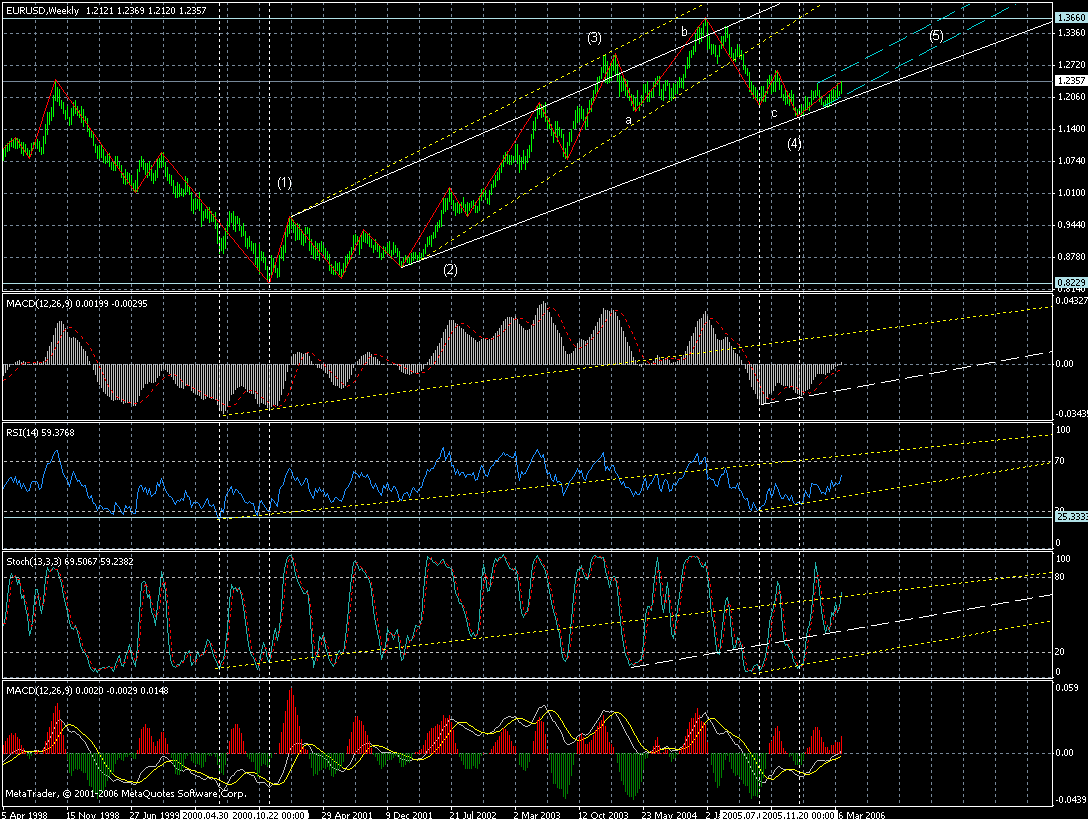Select Elliott wave label (4)
The height and width of the screenshot is (819, 1088).
click(x=794, y=144)
